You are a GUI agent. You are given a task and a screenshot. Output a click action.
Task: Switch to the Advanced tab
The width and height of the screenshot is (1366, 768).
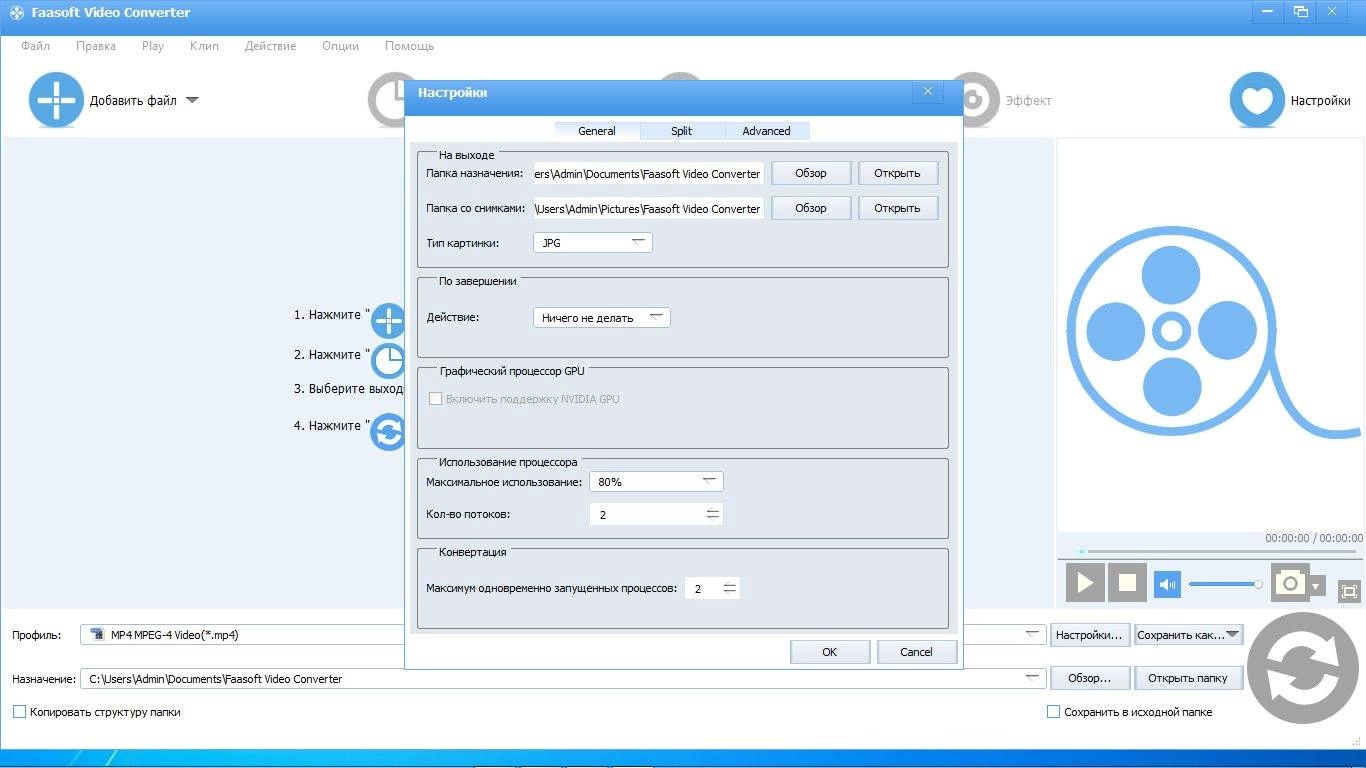click(766, 131)
